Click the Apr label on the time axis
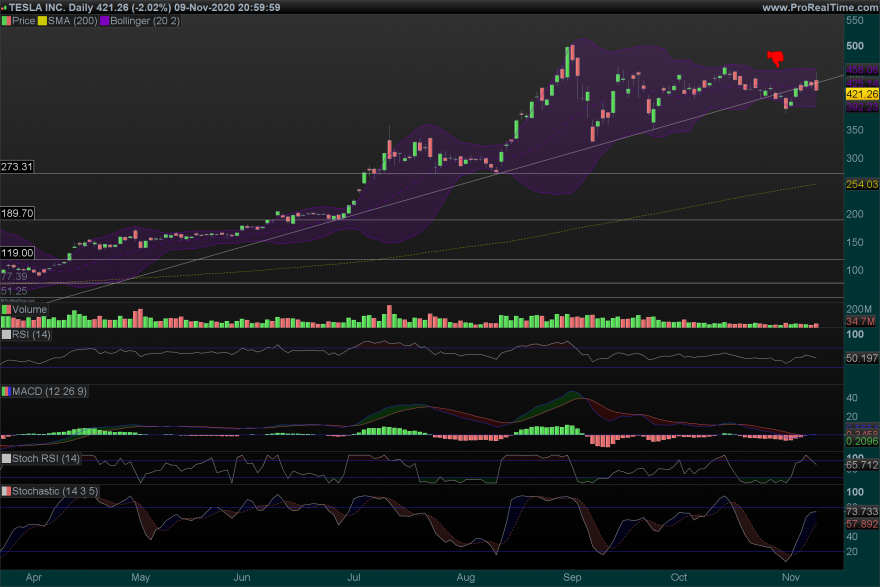The height and width of the screenshot is (587, 880). coord(34,577)
